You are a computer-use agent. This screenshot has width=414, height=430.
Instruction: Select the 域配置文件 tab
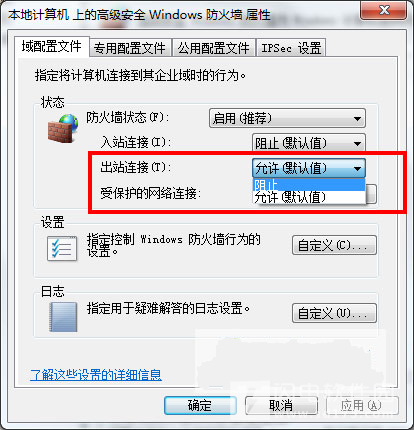(x=52, y=46)
